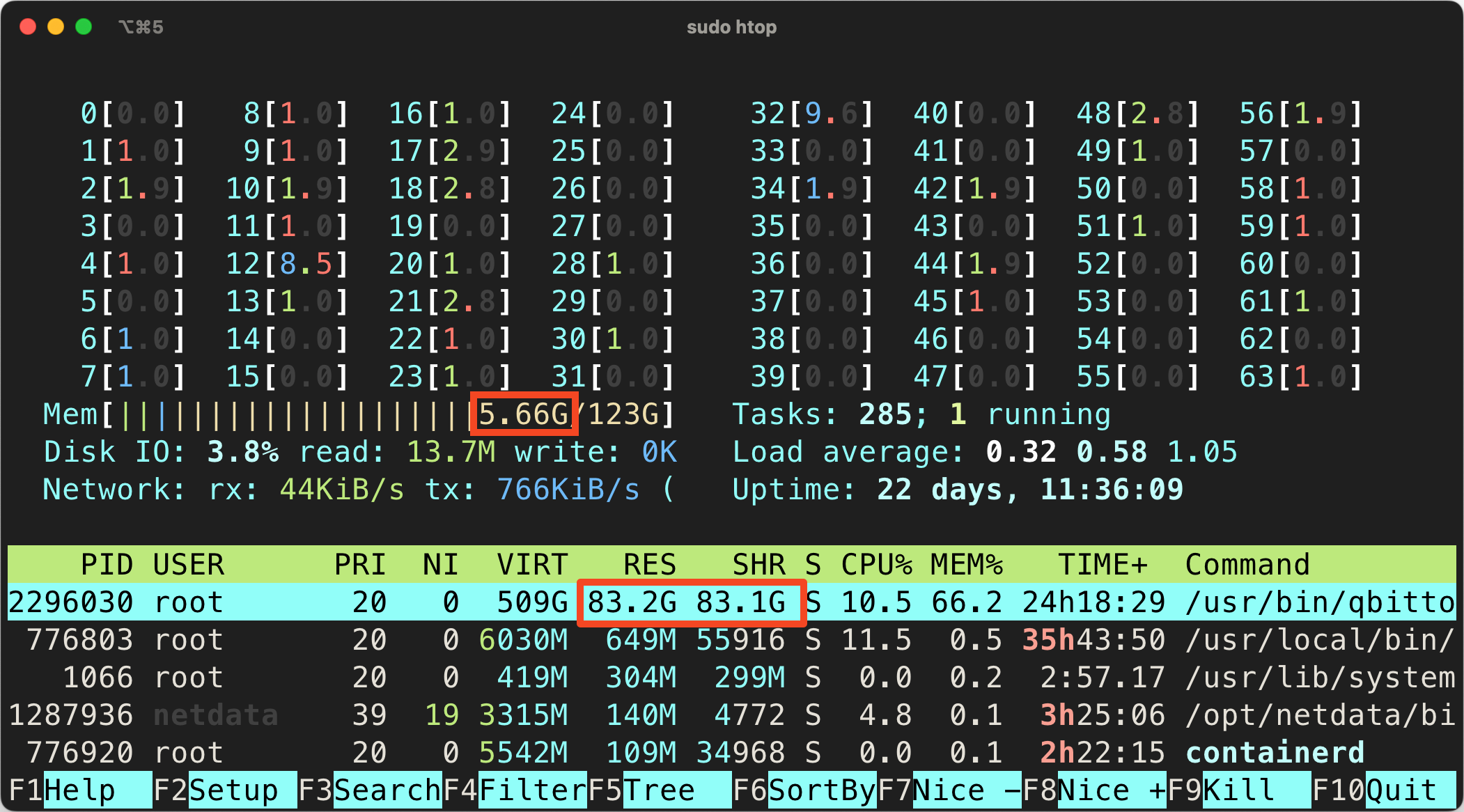Viewport: 1464px width, 812px height.
Task: Click the disk read 13.7M value
Action: [x=451, y=452]
